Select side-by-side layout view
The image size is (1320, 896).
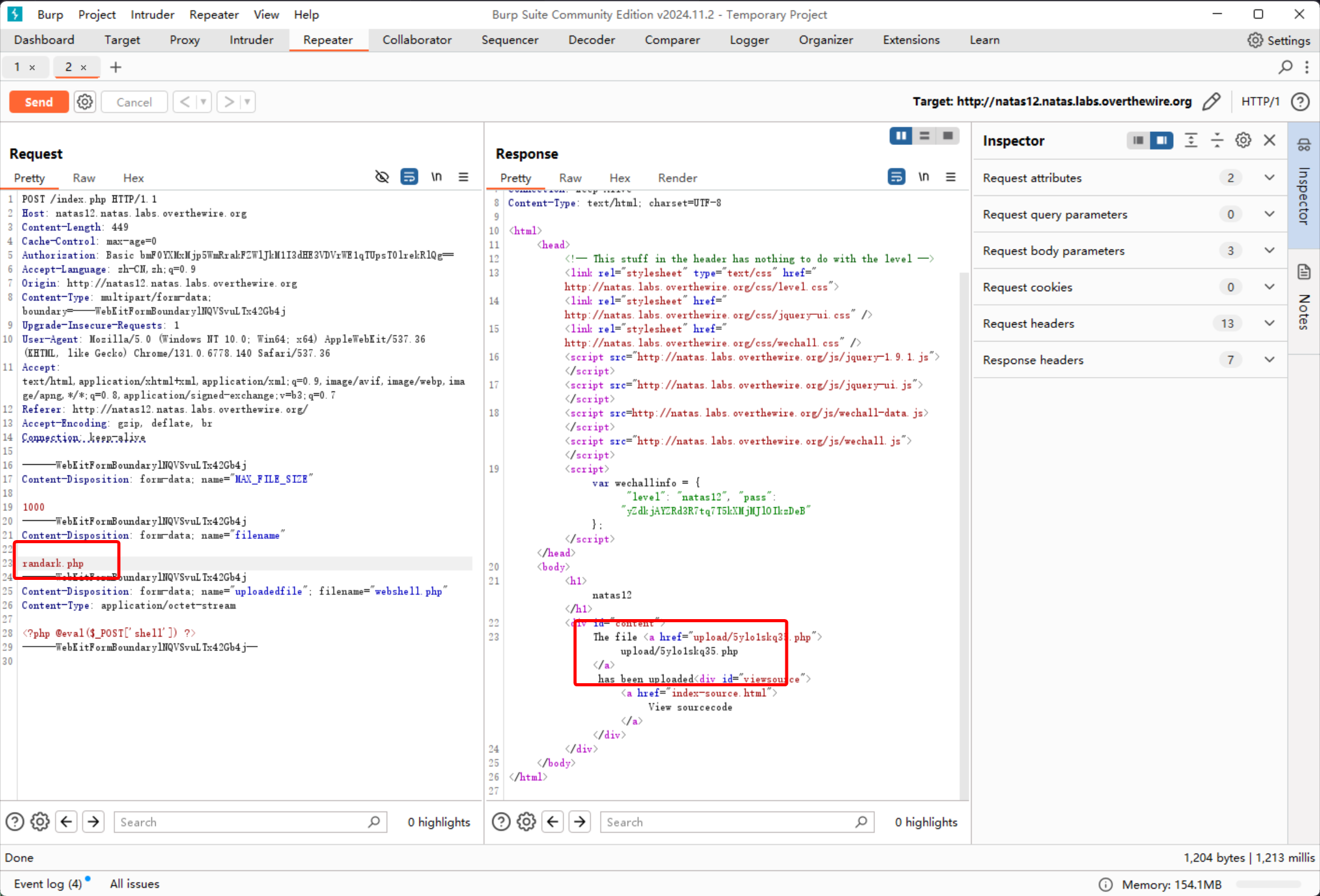coord(901,136)
